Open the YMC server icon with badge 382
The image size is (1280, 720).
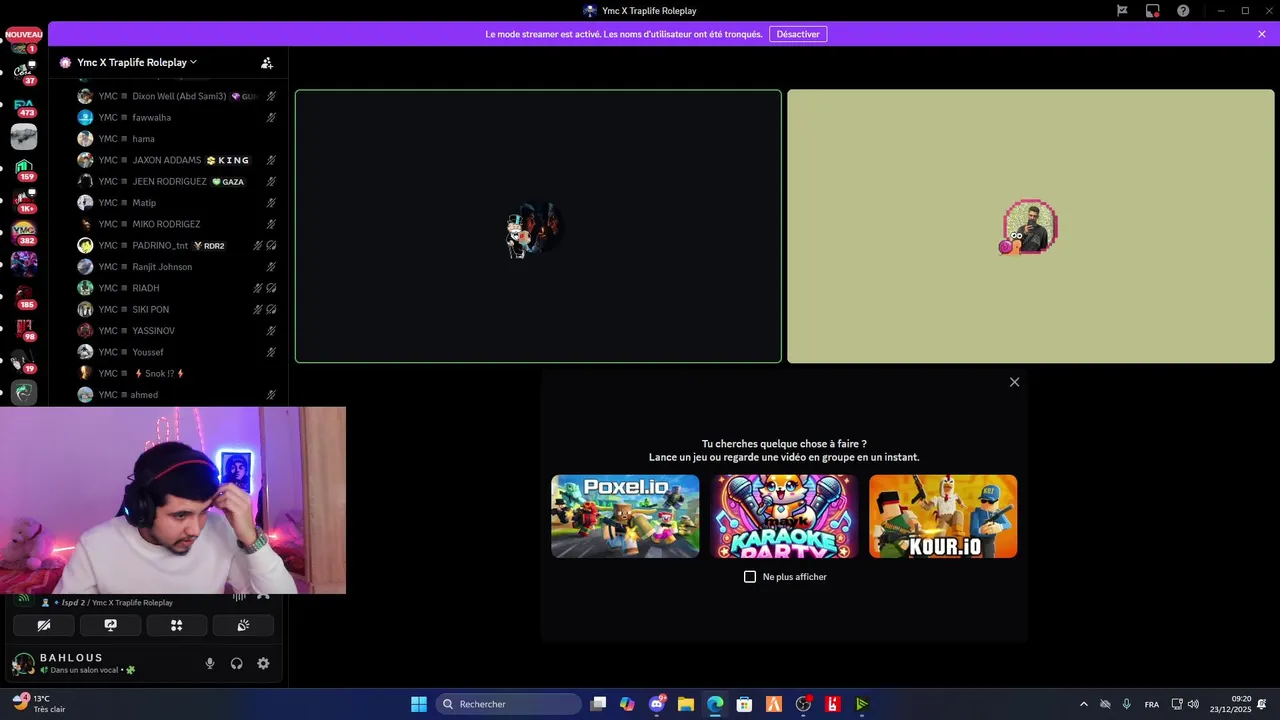point(23,232)
